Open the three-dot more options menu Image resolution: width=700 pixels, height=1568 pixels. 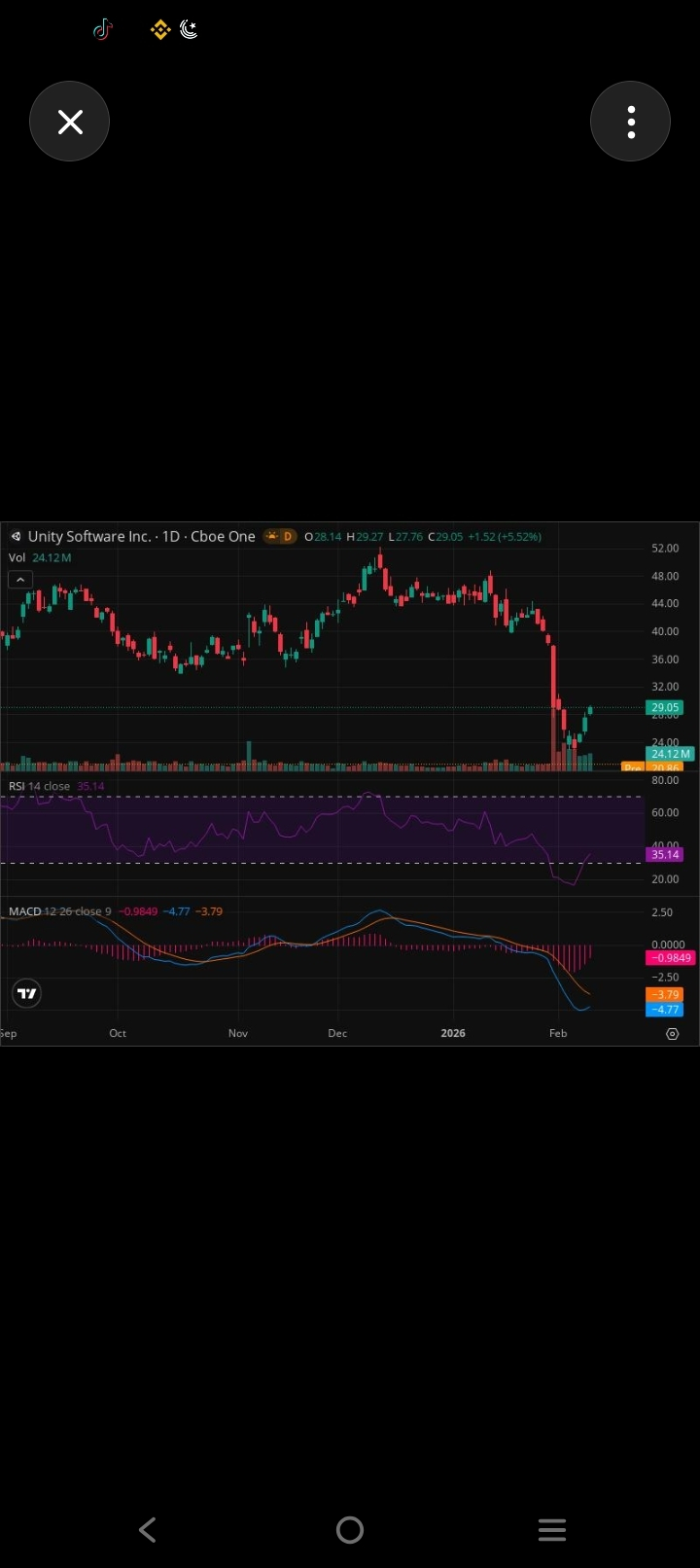630,122
